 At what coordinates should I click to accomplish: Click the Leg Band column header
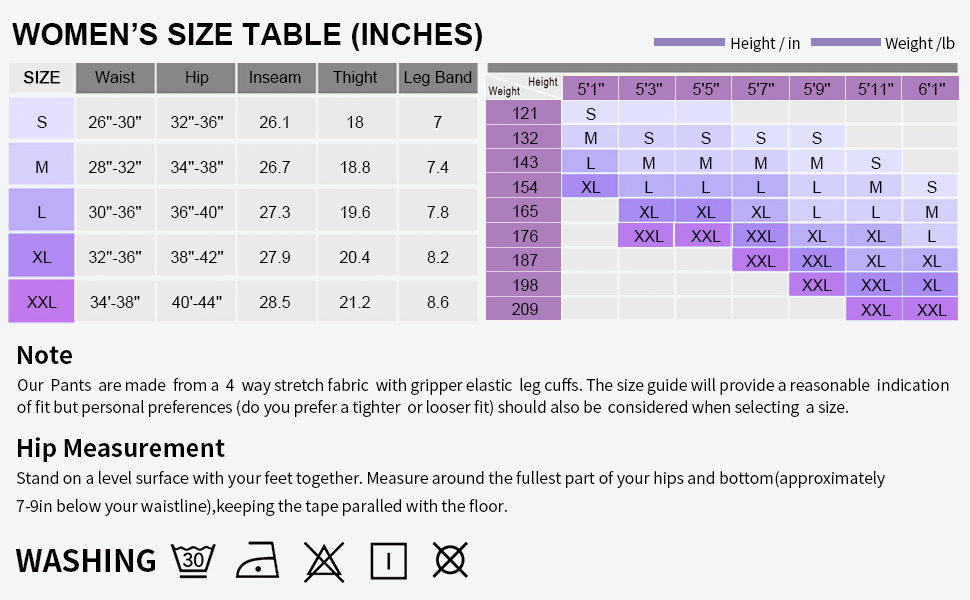coord(437,78)
